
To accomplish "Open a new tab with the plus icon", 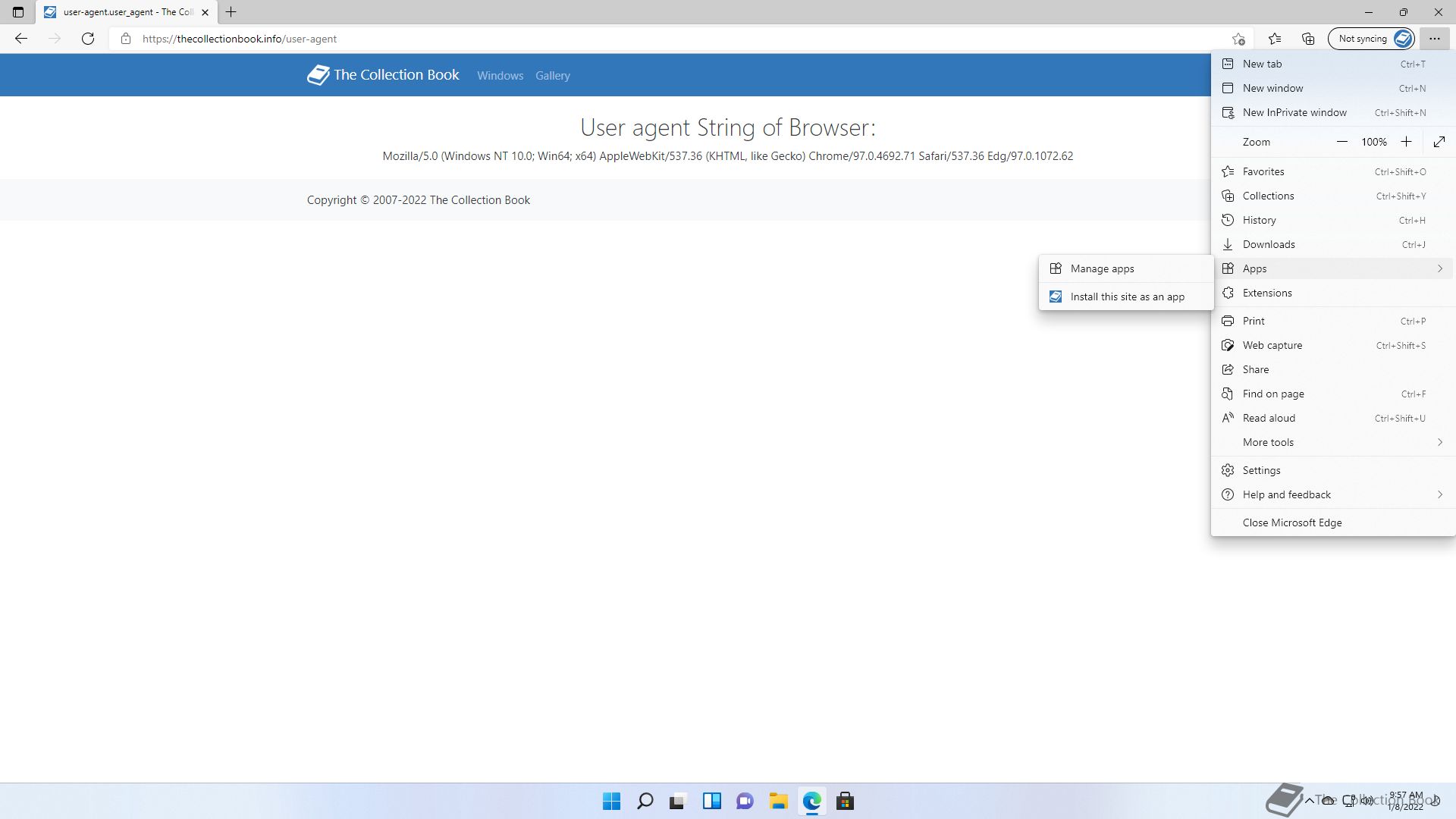I will [x=231, y=12].
